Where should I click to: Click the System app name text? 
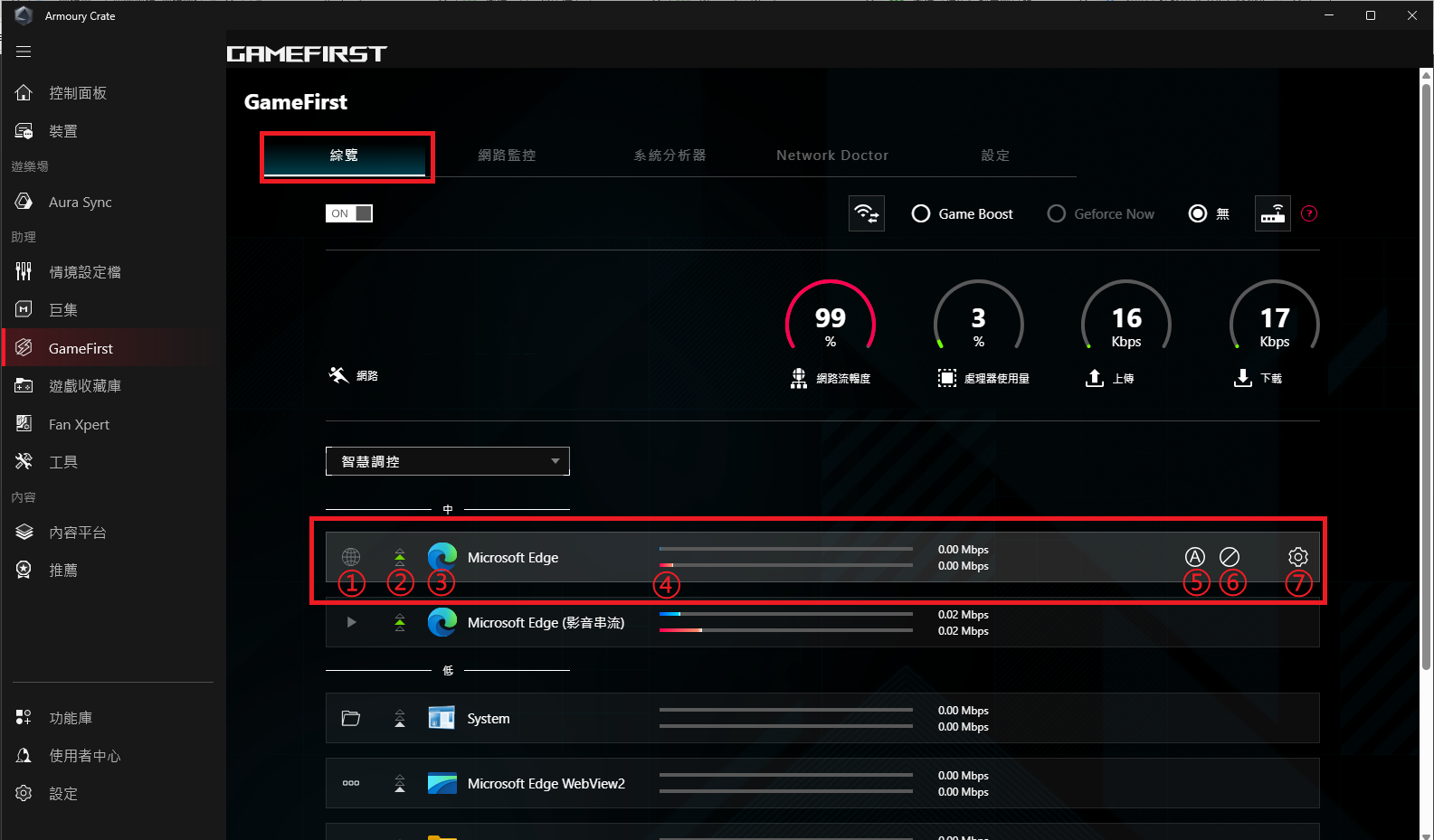[x=489, y=719]
